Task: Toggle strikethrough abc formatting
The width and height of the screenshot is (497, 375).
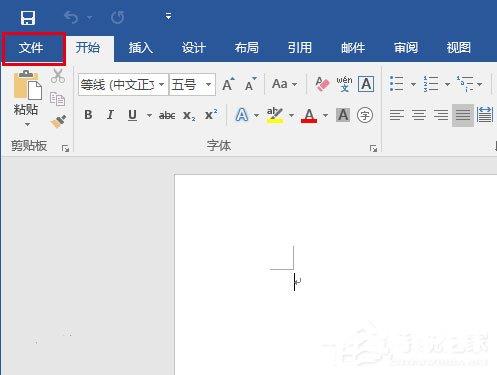Action: click(167, 115)
